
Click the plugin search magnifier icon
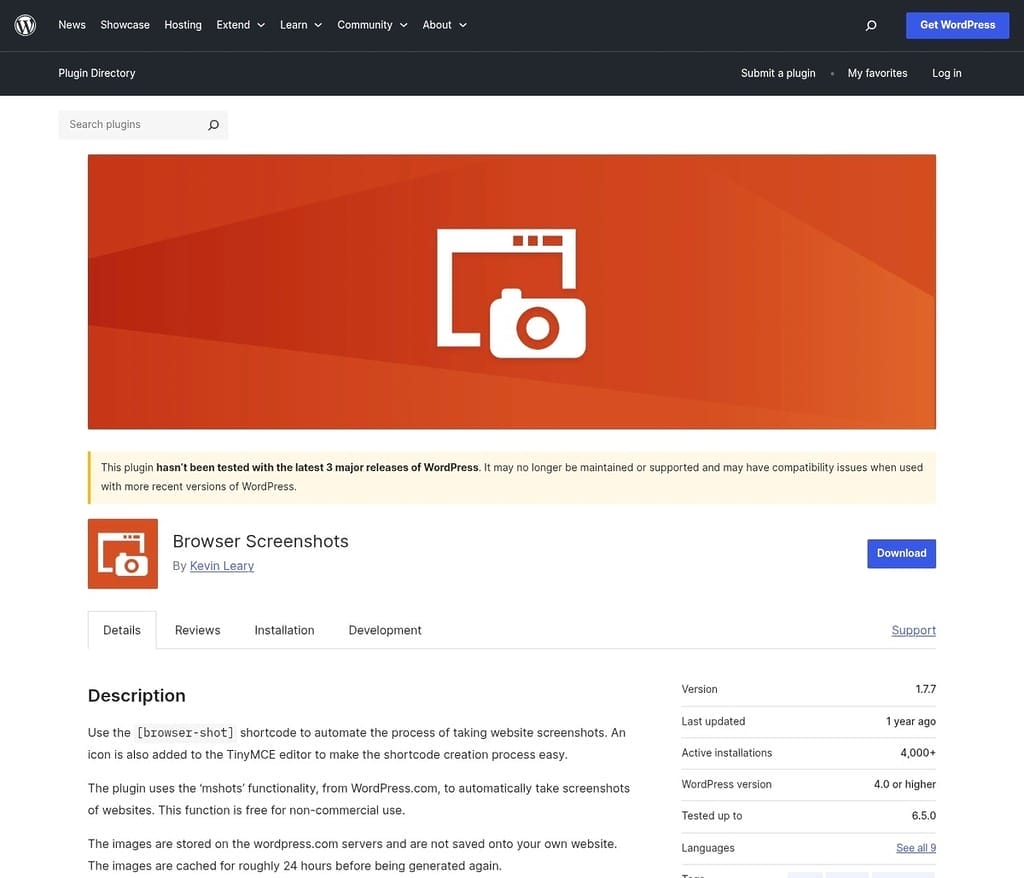point(213,125)
